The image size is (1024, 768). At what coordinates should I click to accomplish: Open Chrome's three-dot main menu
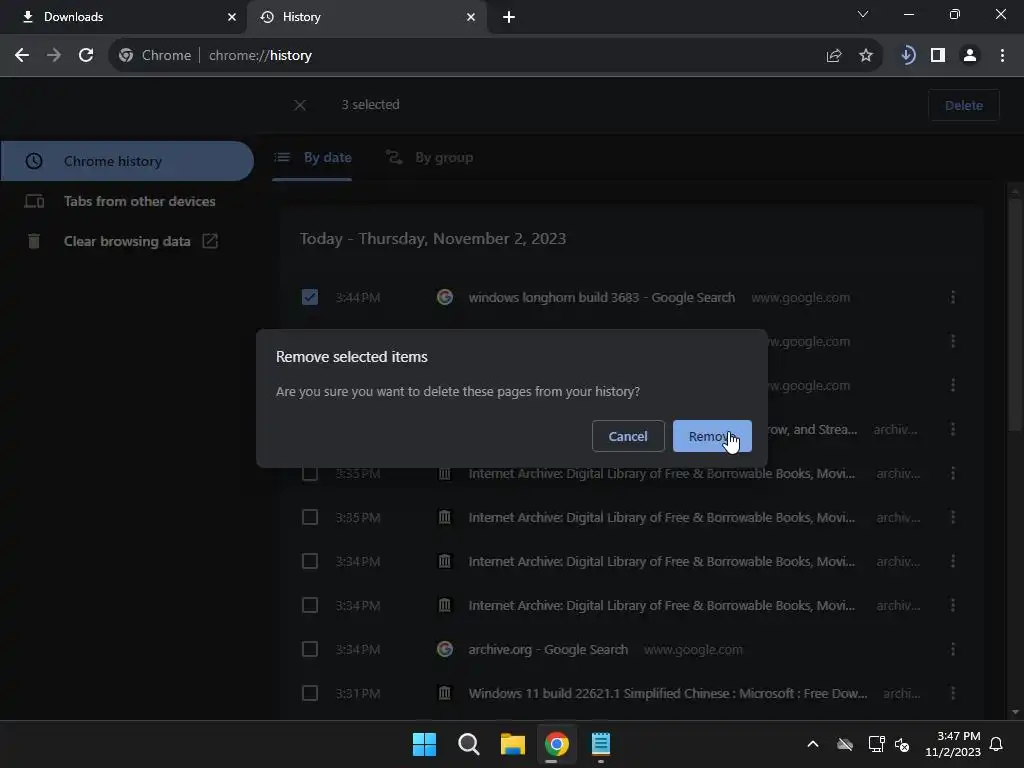(1002, 56)
